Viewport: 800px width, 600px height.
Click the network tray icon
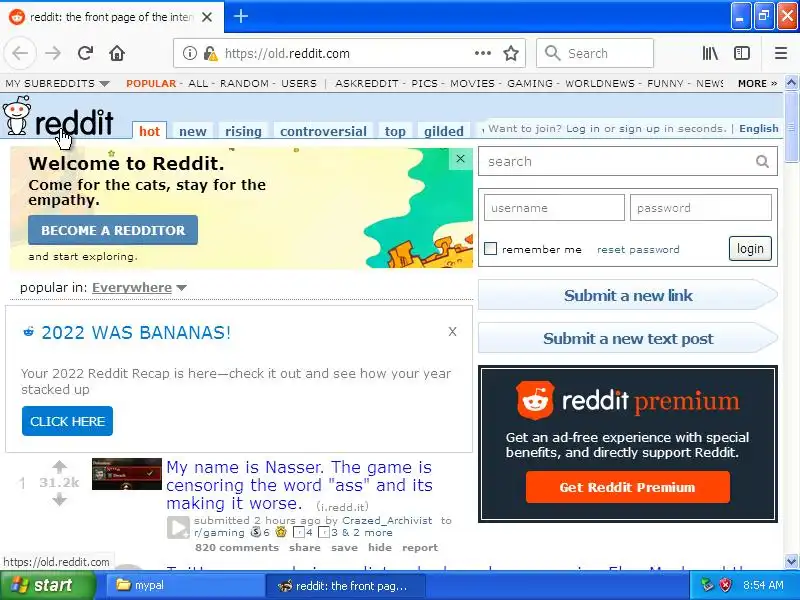[x=707, y=585]
